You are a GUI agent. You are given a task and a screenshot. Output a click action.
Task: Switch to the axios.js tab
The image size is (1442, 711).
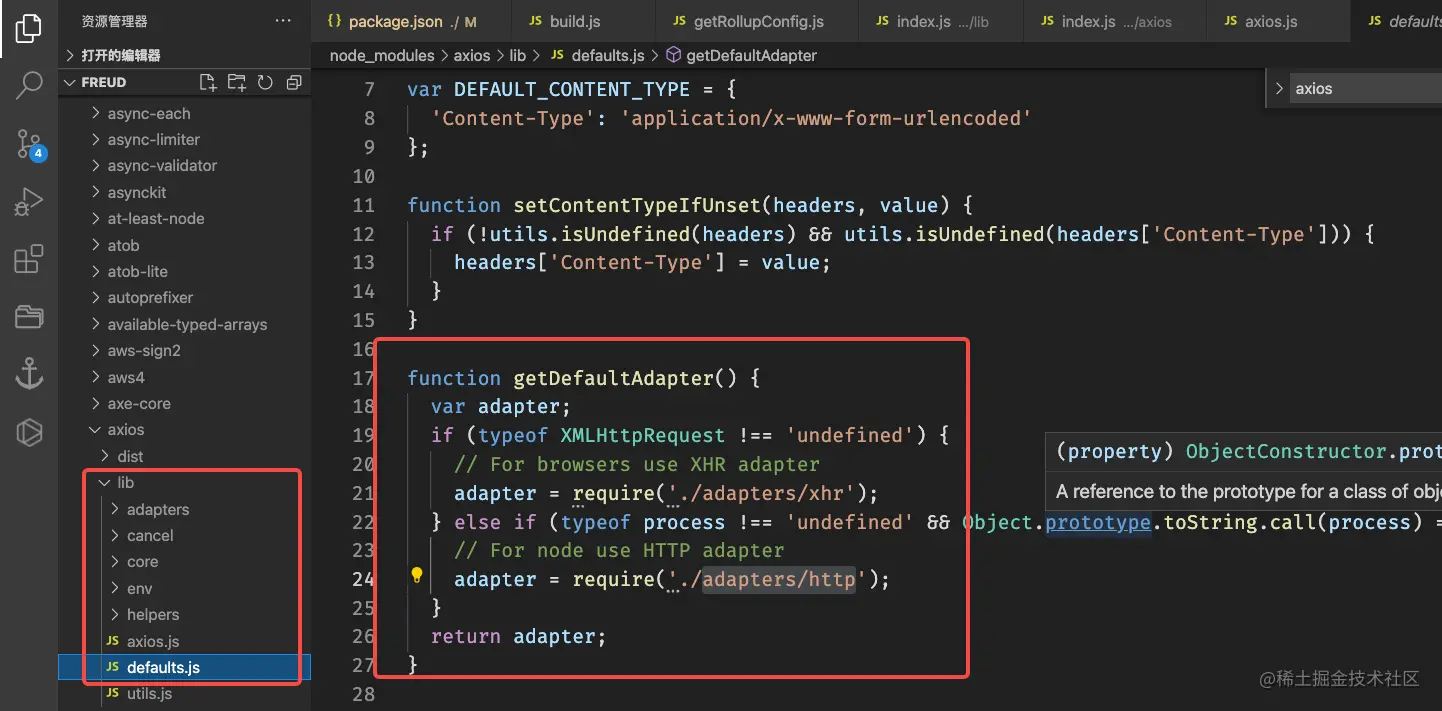coord(1279,21)
